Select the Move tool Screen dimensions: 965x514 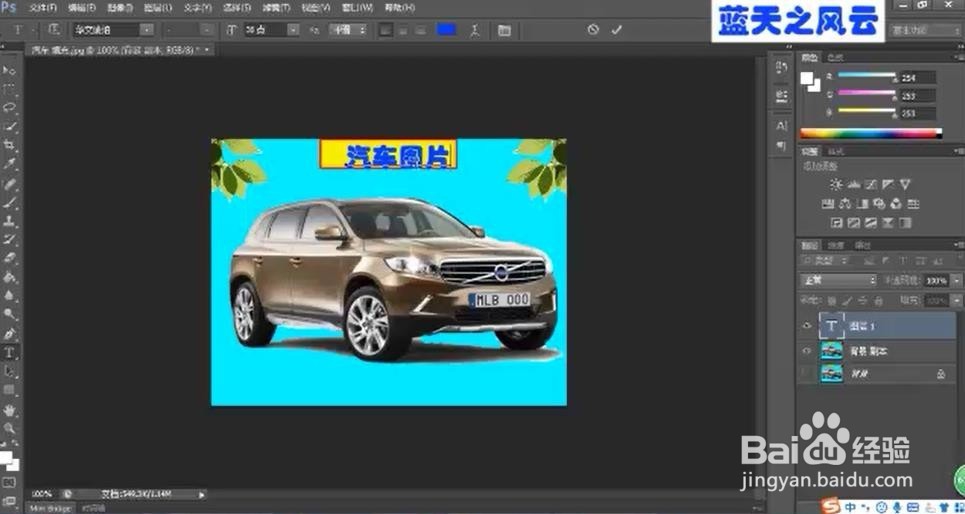pyautogui.click(x=10, y=71)
